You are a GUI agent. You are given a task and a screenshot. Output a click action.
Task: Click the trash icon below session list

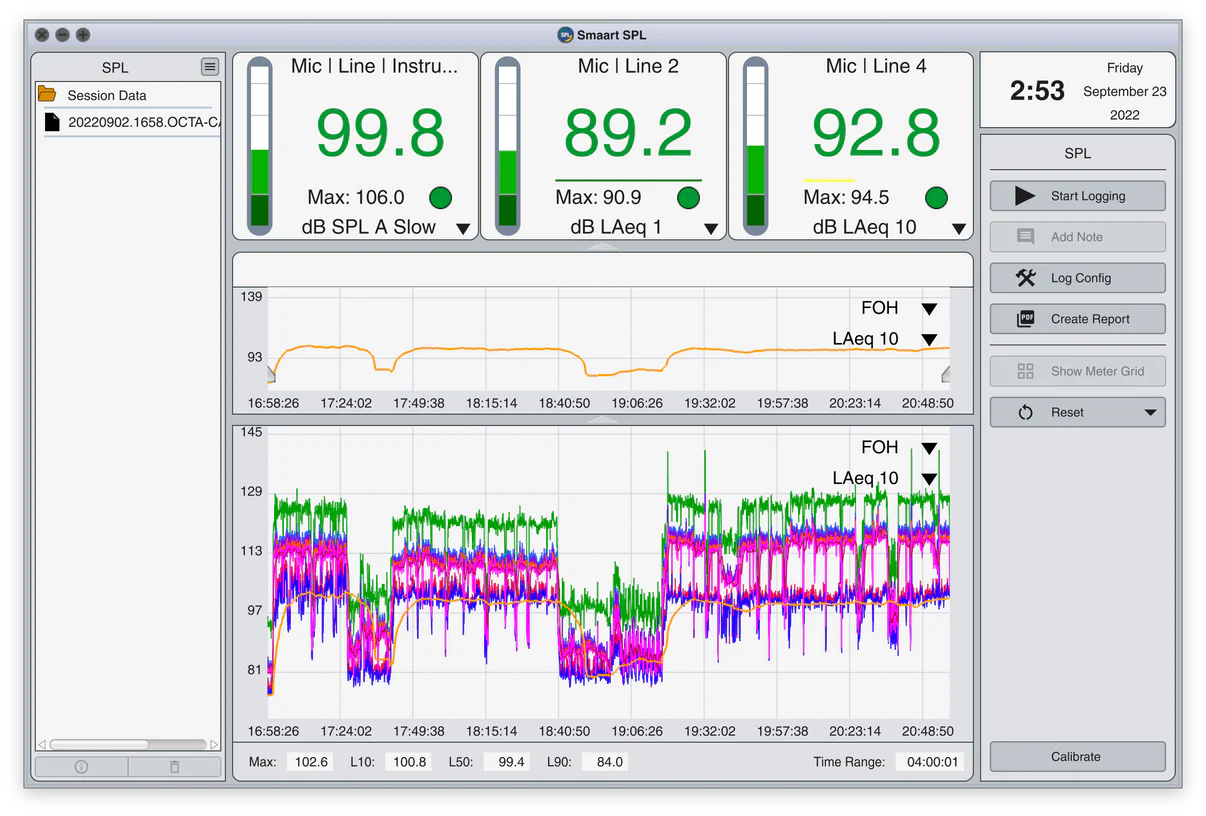(175, 767)
